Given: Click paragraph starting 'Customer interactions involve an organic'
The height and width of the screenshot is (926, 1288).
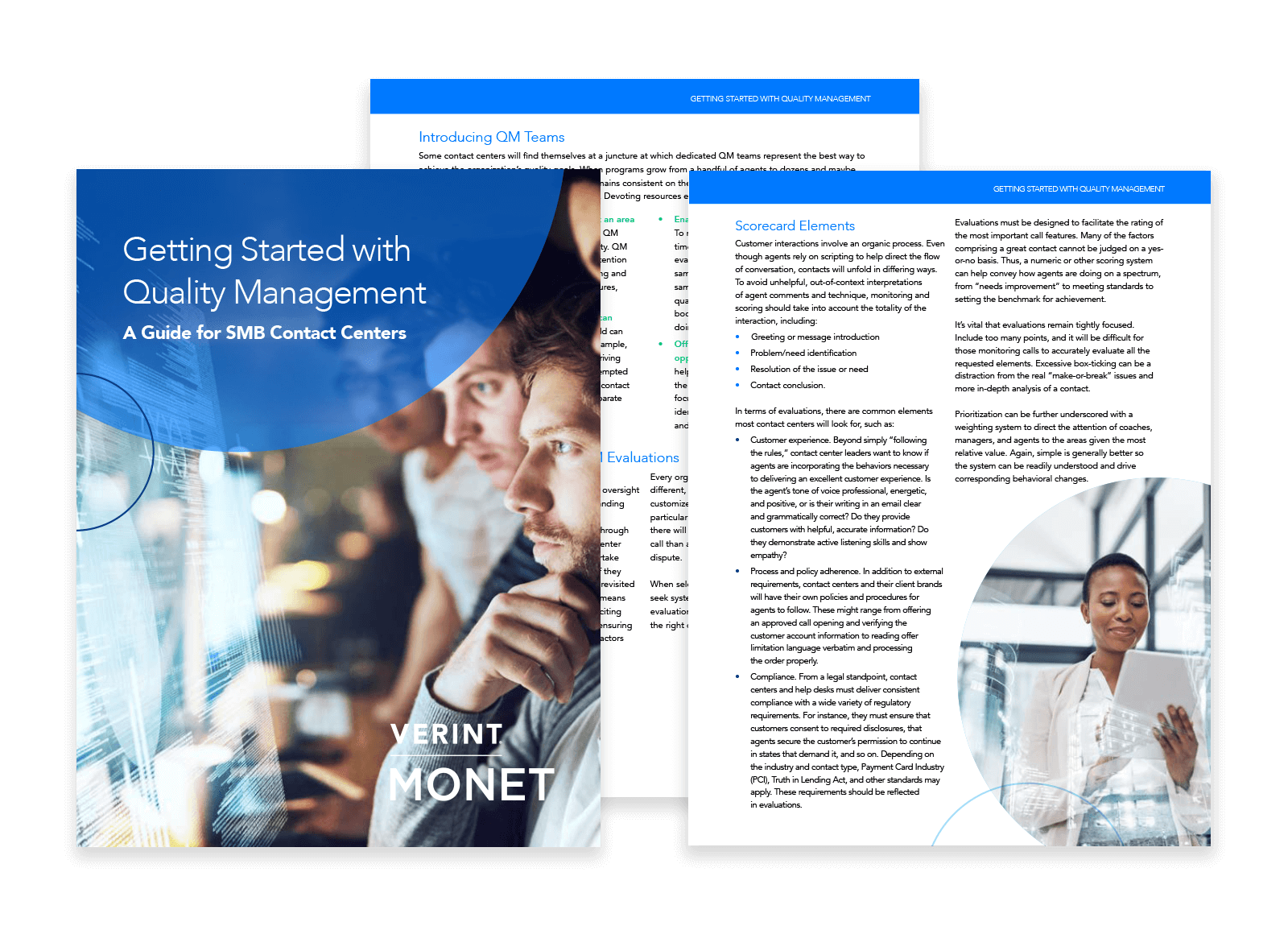Looking at the screenshot, I should tap(840, 282).
